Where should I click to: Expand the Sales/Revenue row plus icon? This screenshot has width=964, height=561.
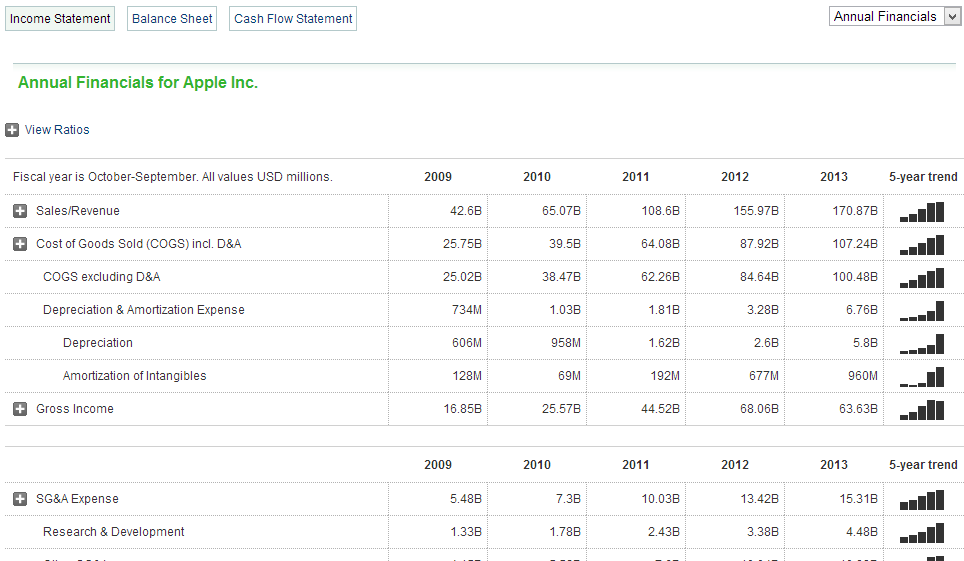pyautogui.click(x=20, y=211)
